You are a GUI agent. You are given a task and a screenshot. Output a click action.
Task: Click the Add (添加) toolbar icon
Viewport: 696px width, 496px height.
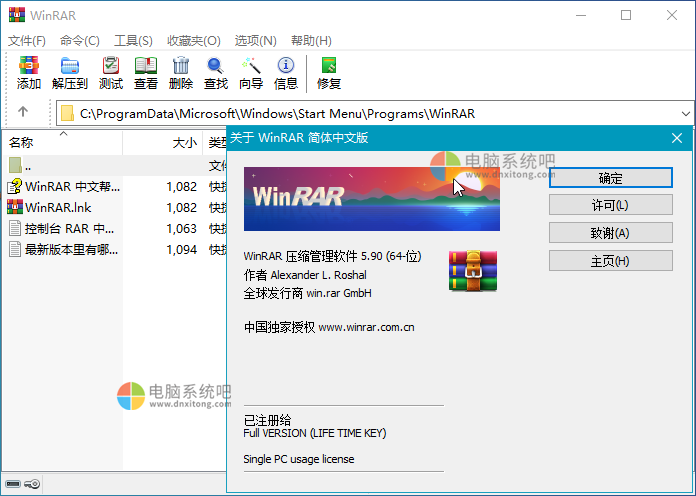click(29, 73)
